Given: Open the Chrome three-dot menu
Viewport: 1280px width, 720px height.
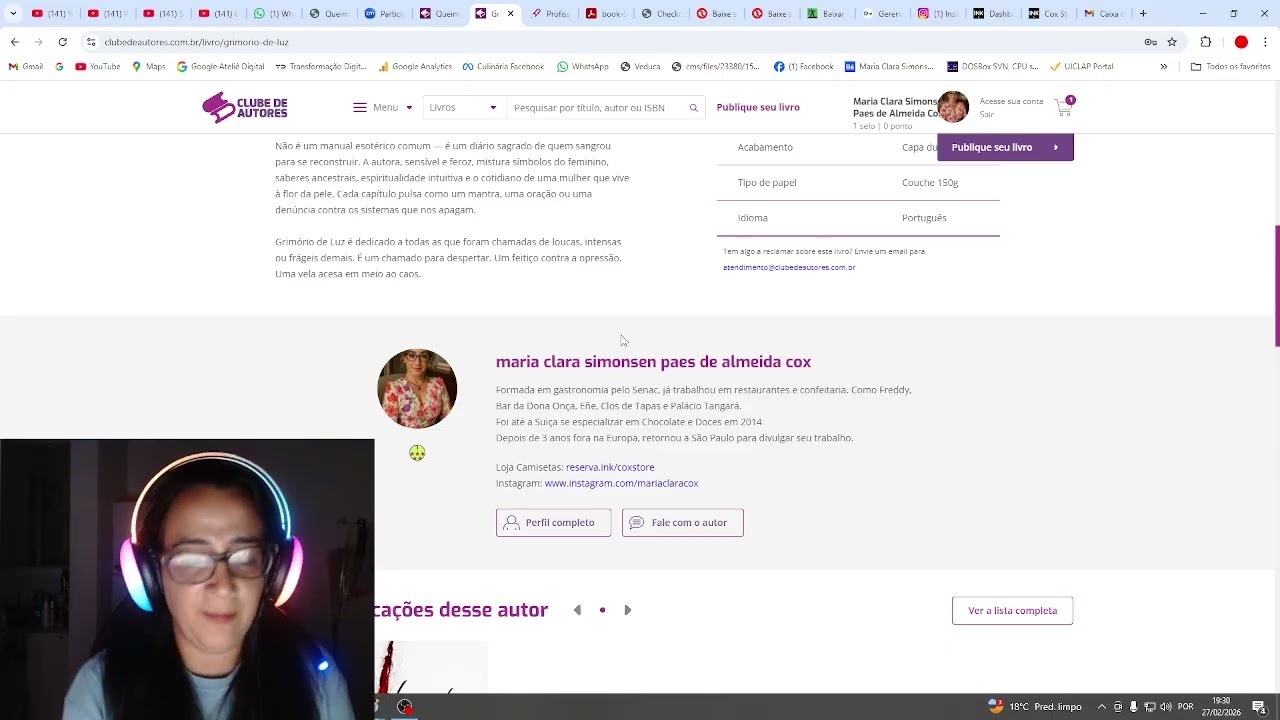Looking at the screenshot, I should (x=1266, y=42).
